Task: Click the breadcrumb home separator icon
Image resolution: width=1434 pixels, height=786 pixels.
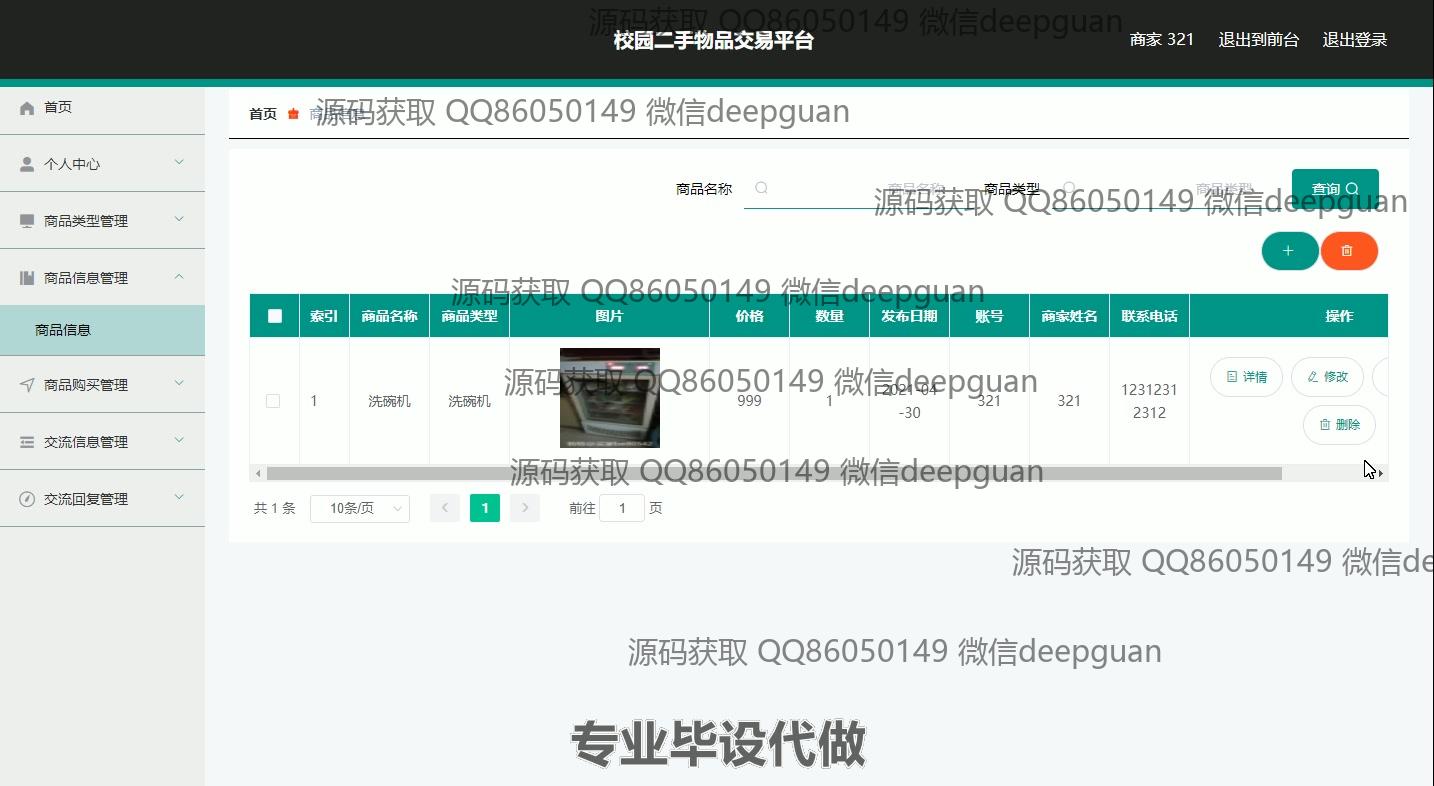Action: [x=293, y=114]
